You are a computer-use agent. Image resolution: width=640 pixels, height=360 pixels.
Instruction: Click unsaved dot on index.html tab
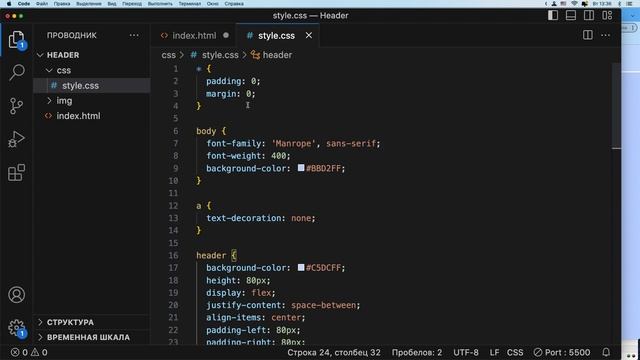pyautogui.click(x=226, y=36)
